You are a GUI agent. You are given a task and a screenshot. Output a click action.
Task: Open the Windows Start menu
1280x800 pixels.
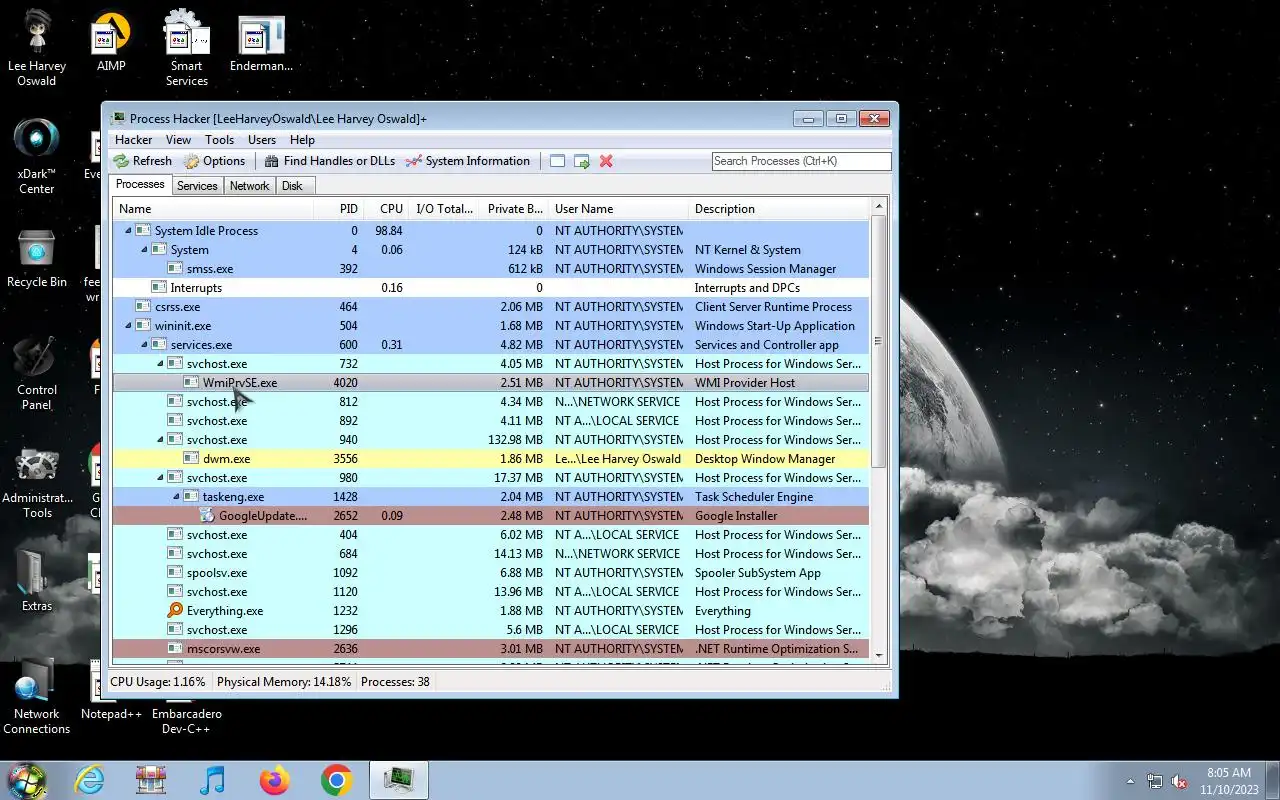pos(27,780)
